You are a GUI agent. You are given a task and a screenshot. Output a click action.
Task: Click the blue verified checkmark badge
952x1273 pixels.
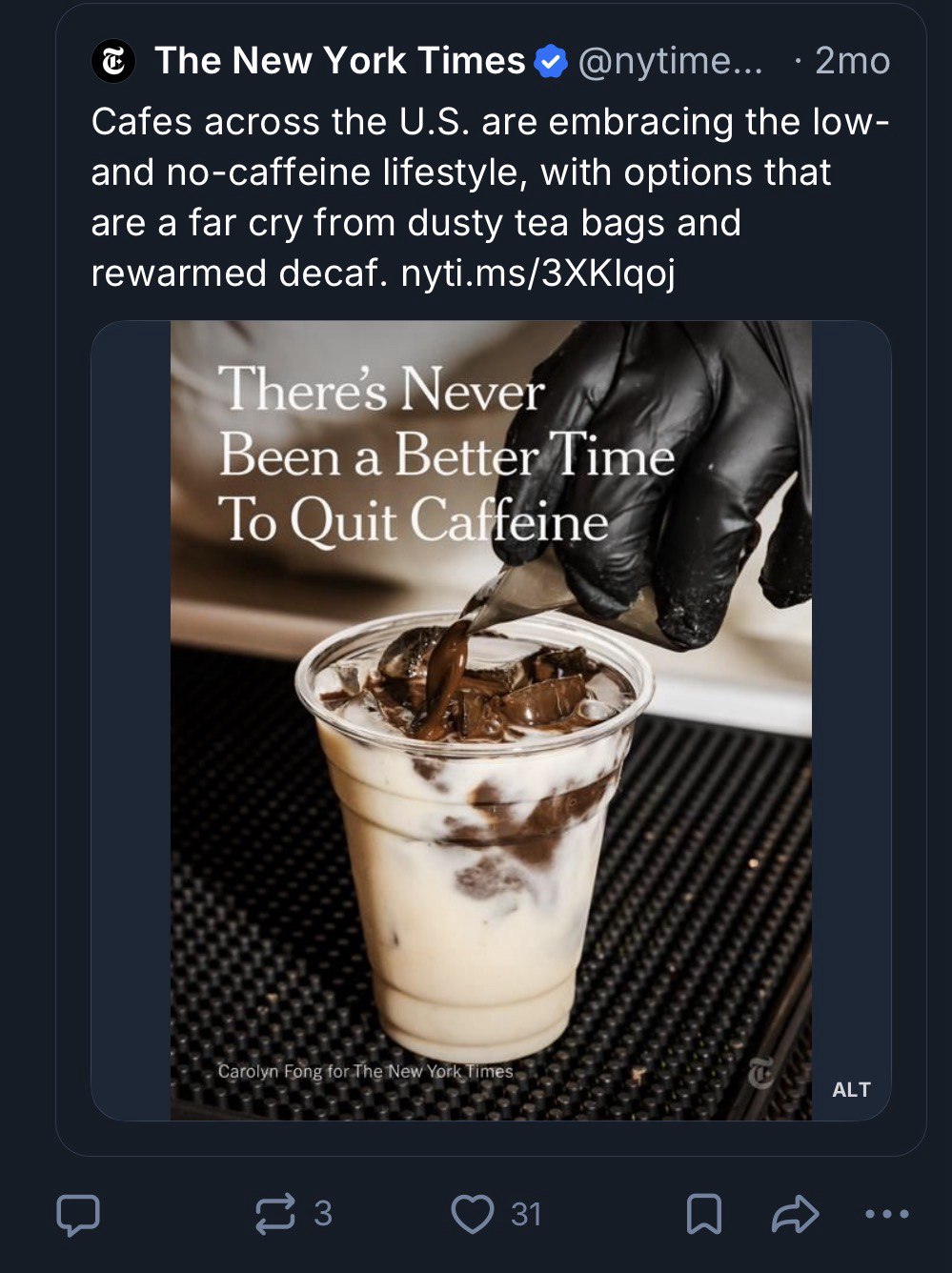[551, 62]
